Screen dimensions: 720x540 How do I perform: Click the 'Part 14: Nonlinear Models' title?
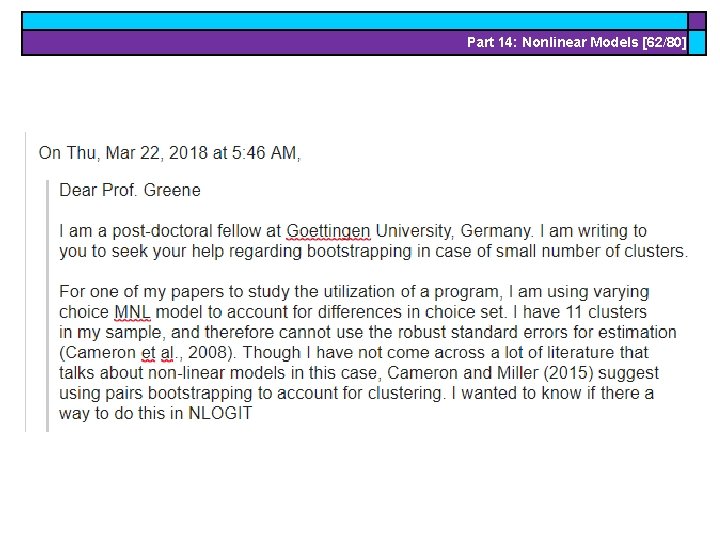click(x=552, y=42)
